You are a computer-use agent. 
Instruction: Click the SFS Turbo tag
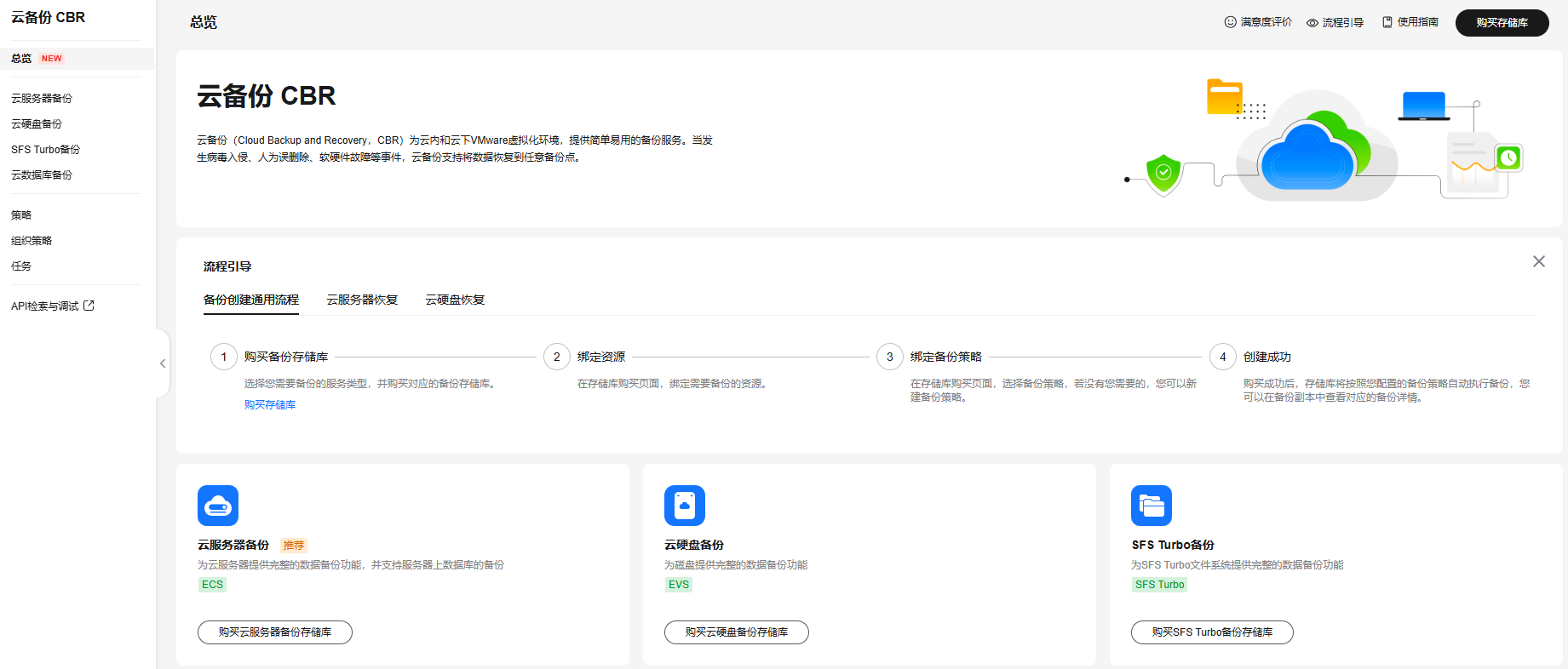(1160, 585)
